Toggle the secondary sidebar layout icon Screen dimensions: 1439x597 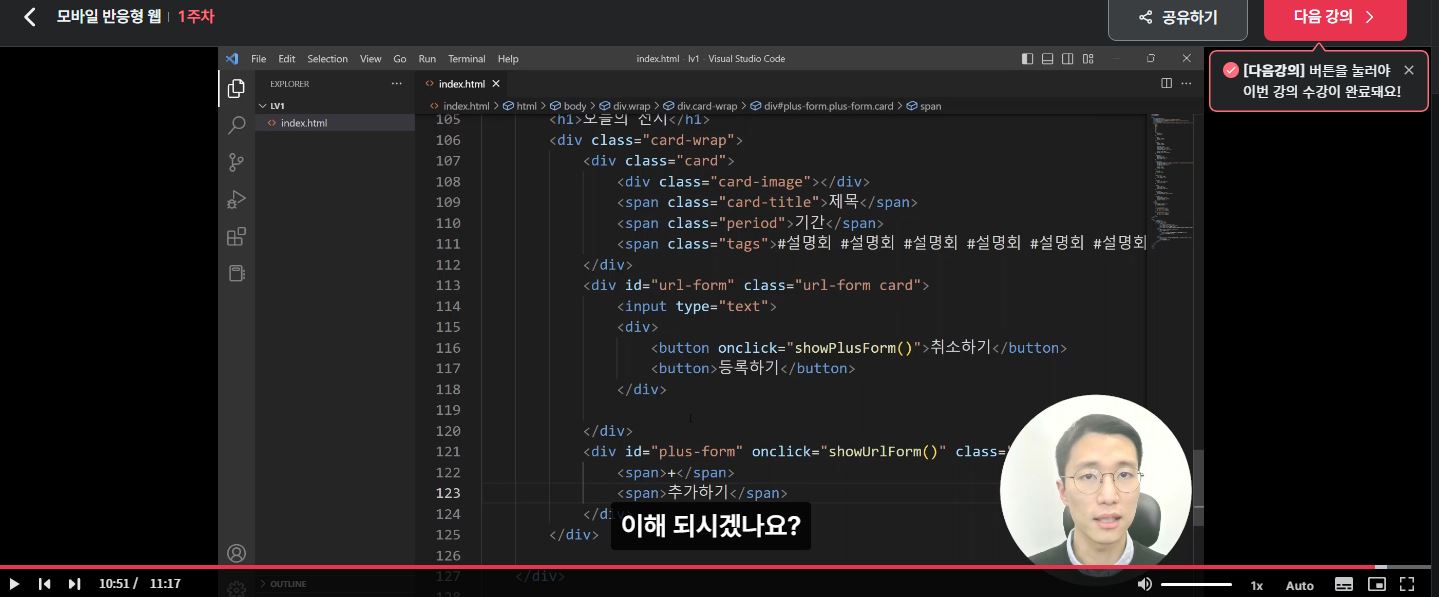click(1068, 59)
